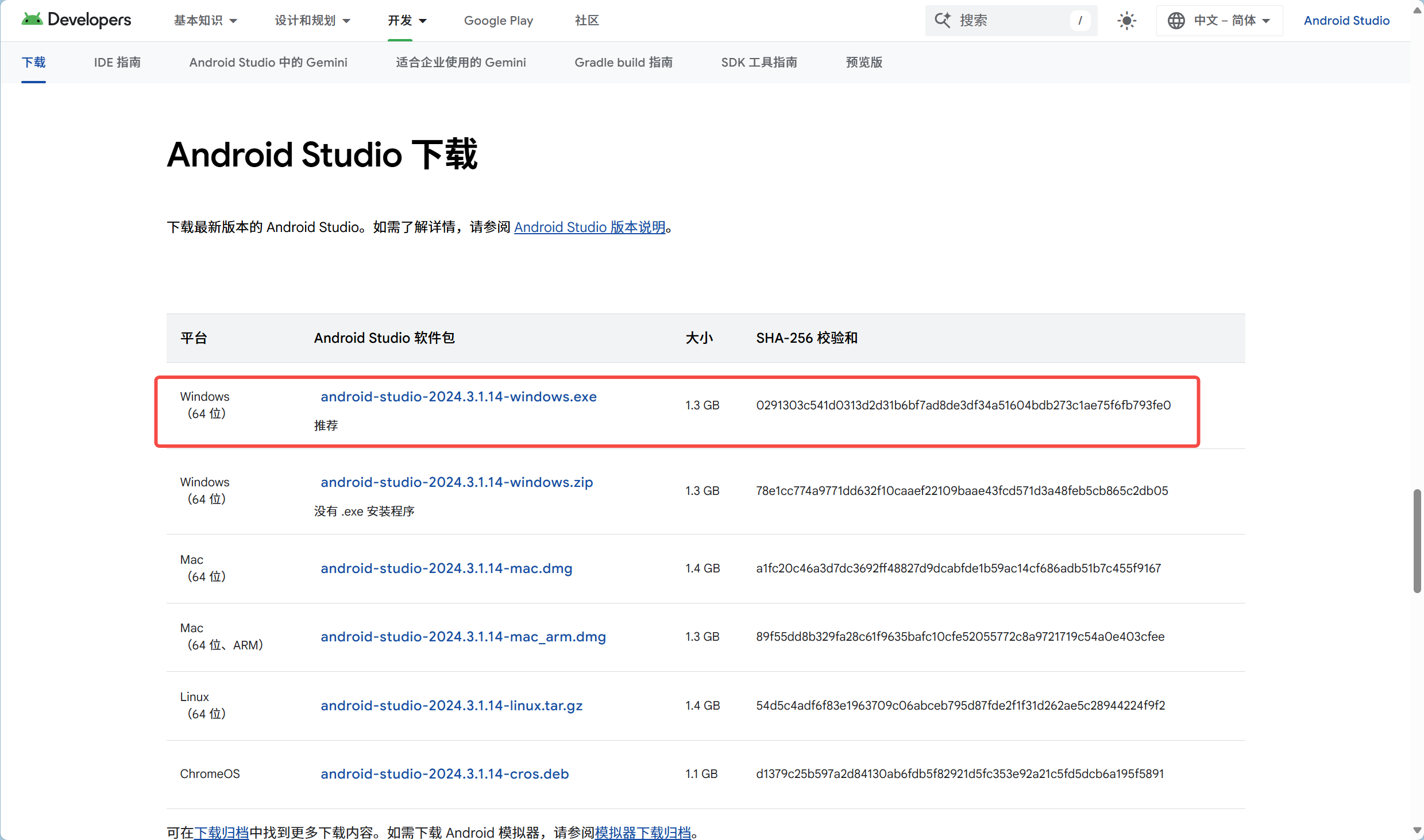Toggle the light/dark theme sun icon
Screen dimensions: 1424x840
click(1126, 21)
